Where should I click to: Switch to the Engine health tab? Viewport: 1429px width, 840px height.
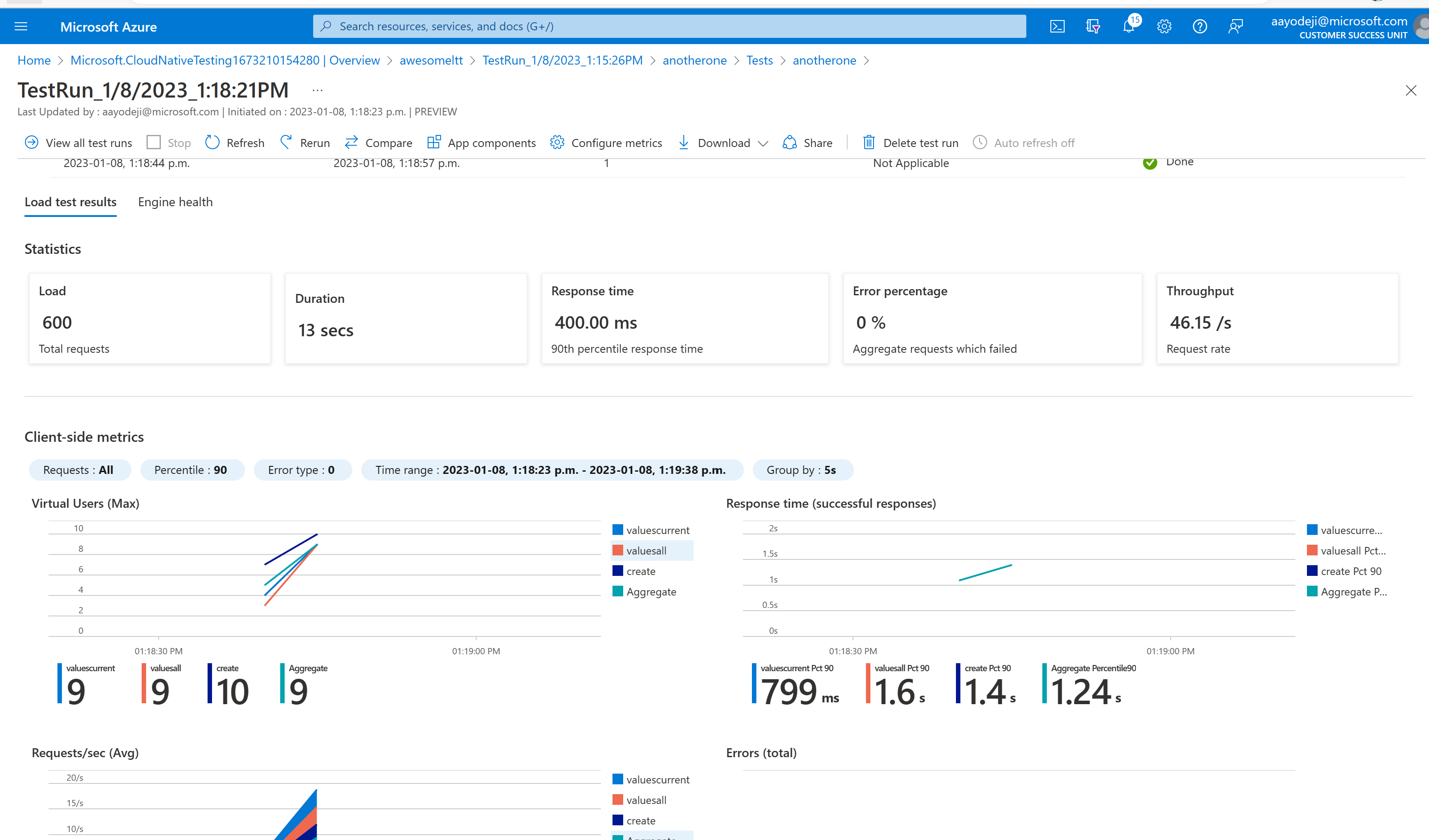[x=175, y=202]
